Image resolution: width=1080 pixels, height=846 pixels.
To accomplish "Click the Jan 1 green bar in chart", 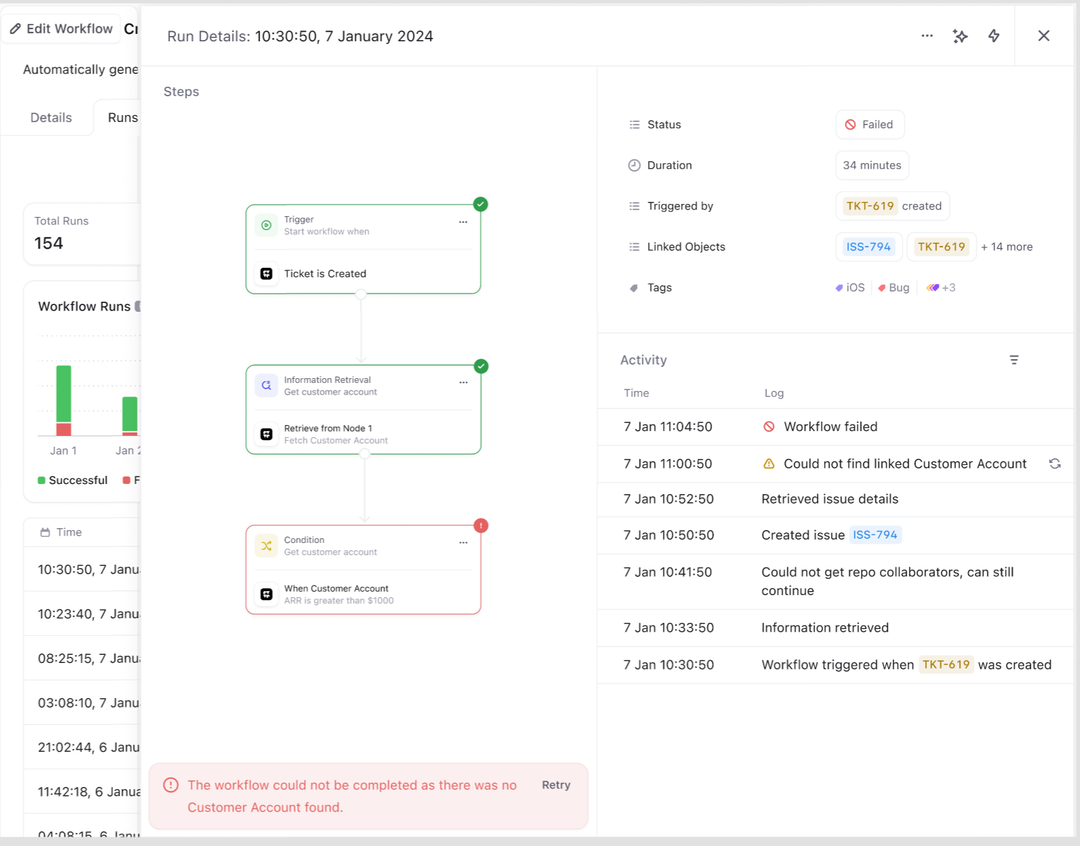I will pos(63,394).
